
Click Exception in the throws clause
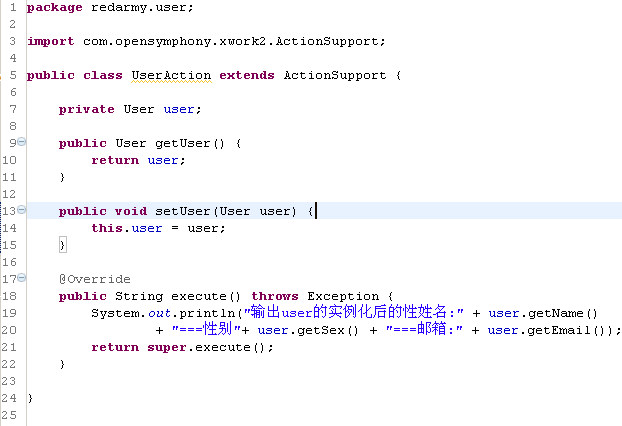pyautogui.click(x=342, y=296)
